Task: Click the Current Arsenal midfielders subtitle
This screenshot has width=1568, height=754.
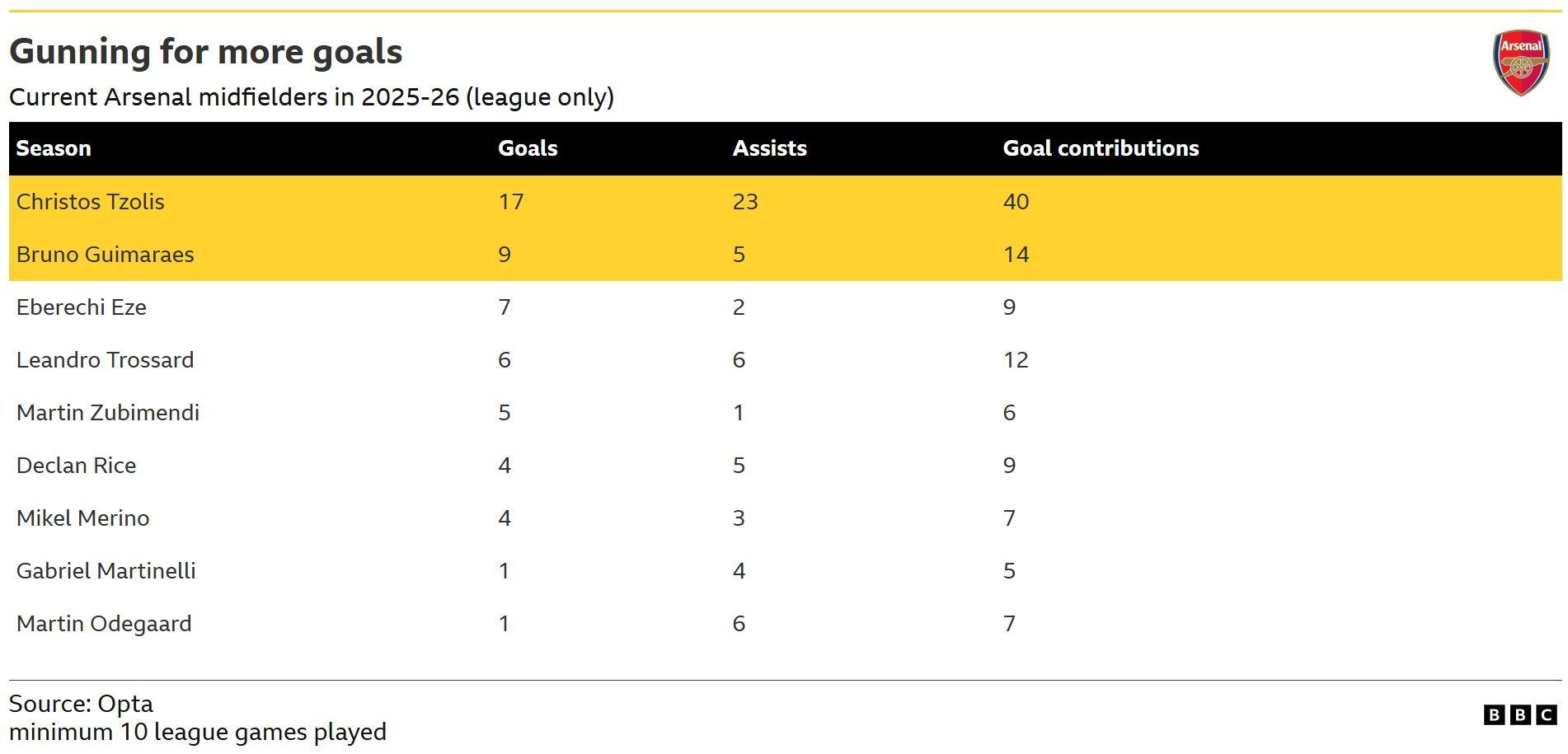Action: 312,97
